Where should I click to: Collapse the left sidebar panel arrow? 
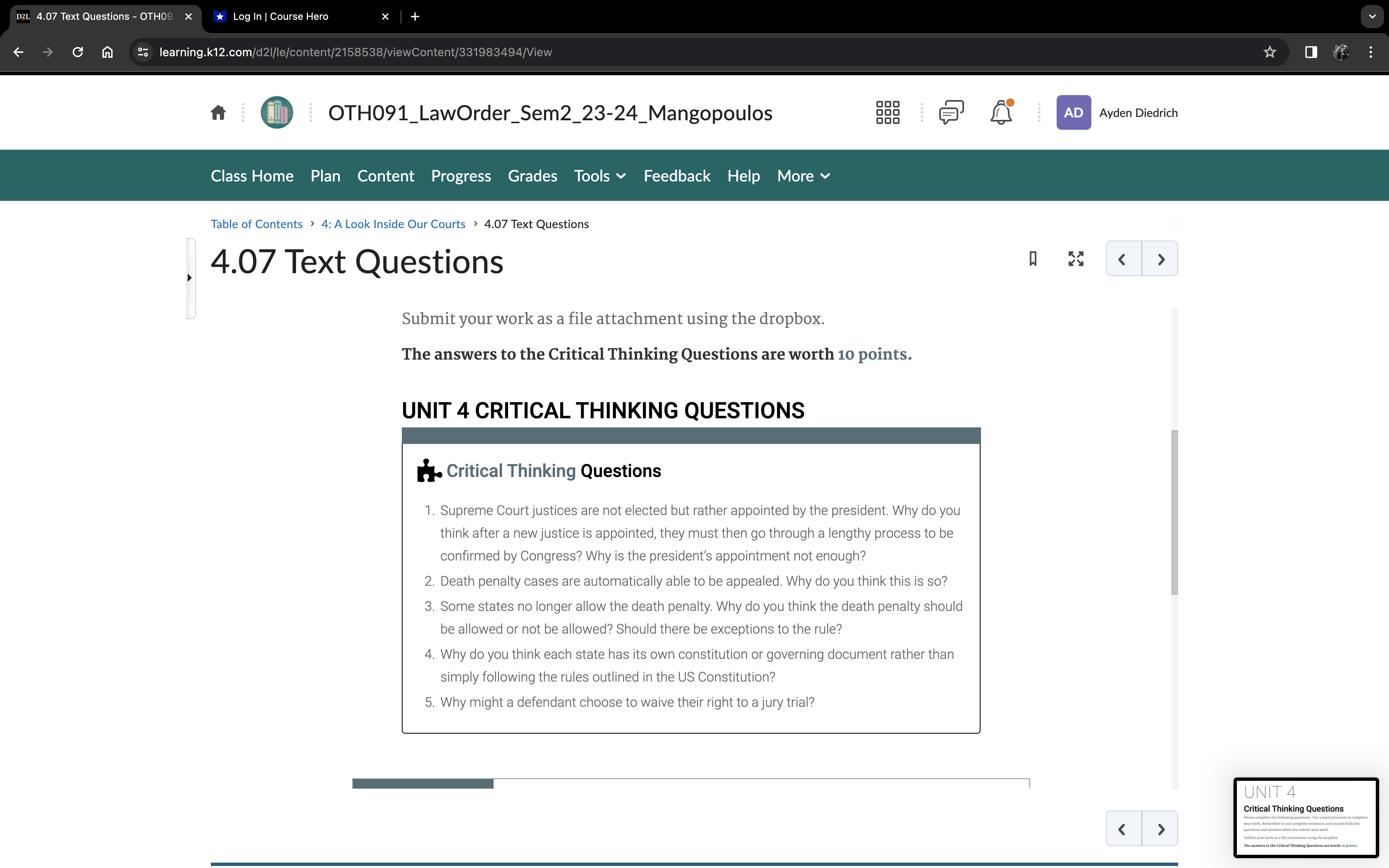190,278
